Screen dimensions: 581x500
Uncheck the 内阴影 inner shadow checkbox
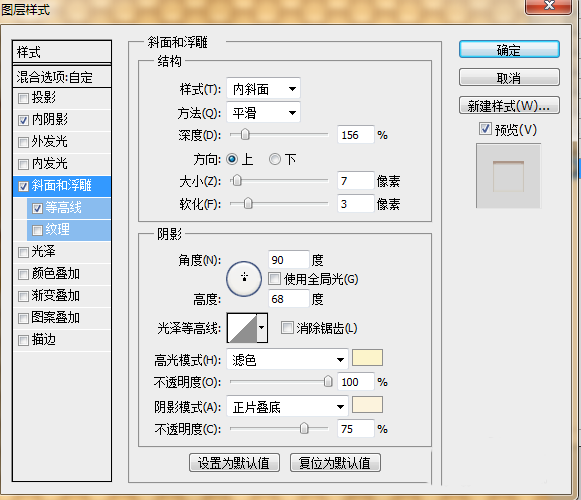click(x=23, y=120)
